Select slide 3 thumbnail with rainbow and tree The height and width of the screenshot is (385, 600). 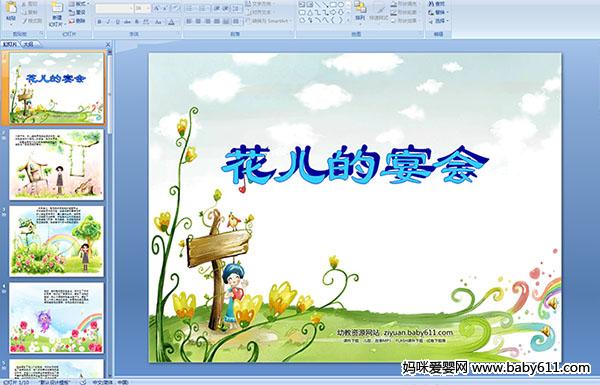[57, 241]
